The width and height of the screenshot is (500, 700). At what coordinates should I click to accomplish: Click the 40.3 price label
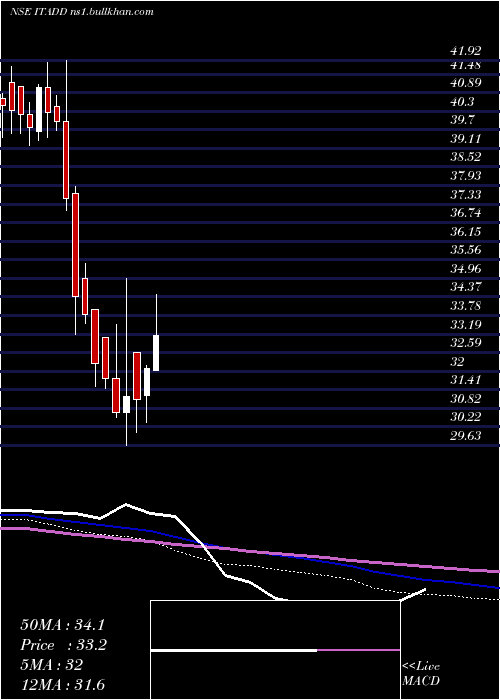(462, 102)
